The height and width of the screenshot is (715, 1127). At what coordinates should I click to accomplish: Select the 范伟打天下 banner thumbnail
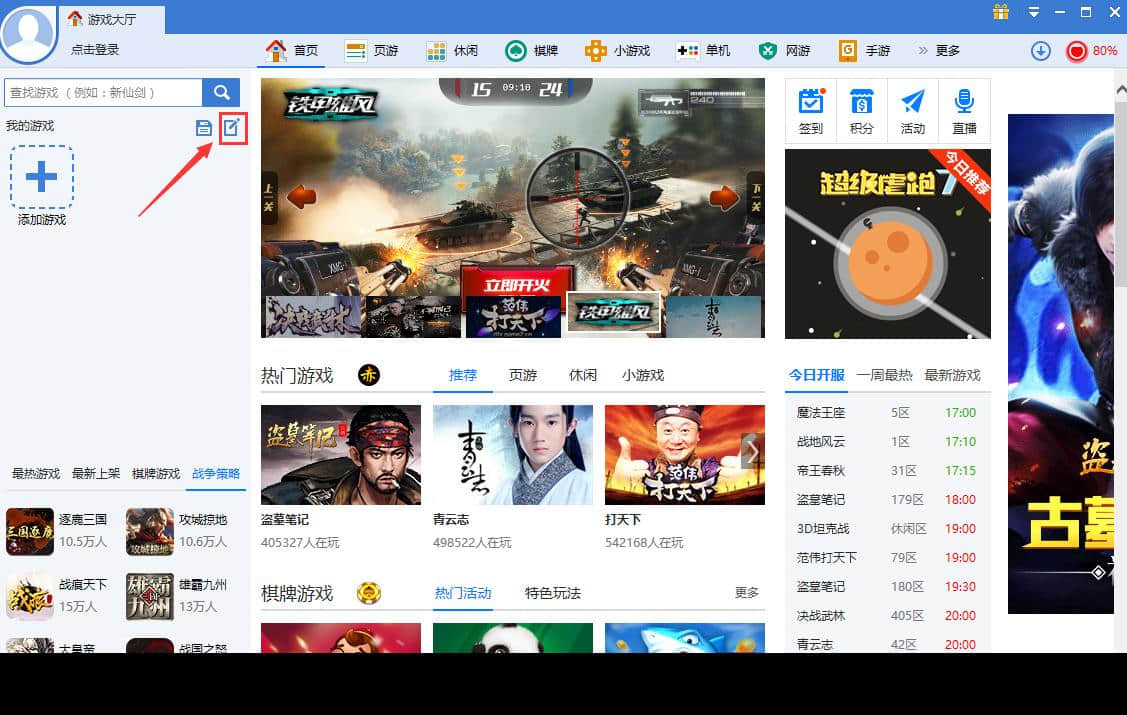[513, 317]
